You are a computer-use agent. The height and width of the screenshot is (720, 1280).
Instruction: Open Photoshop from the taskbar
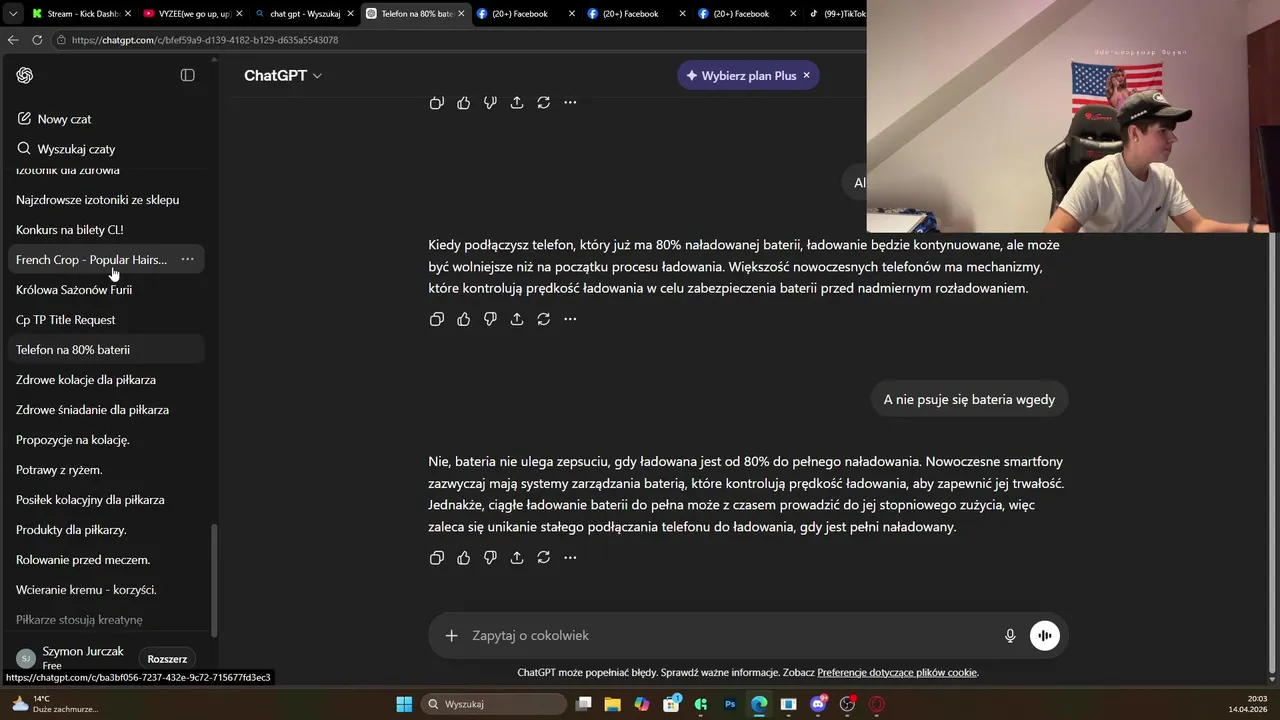[730, 704]
